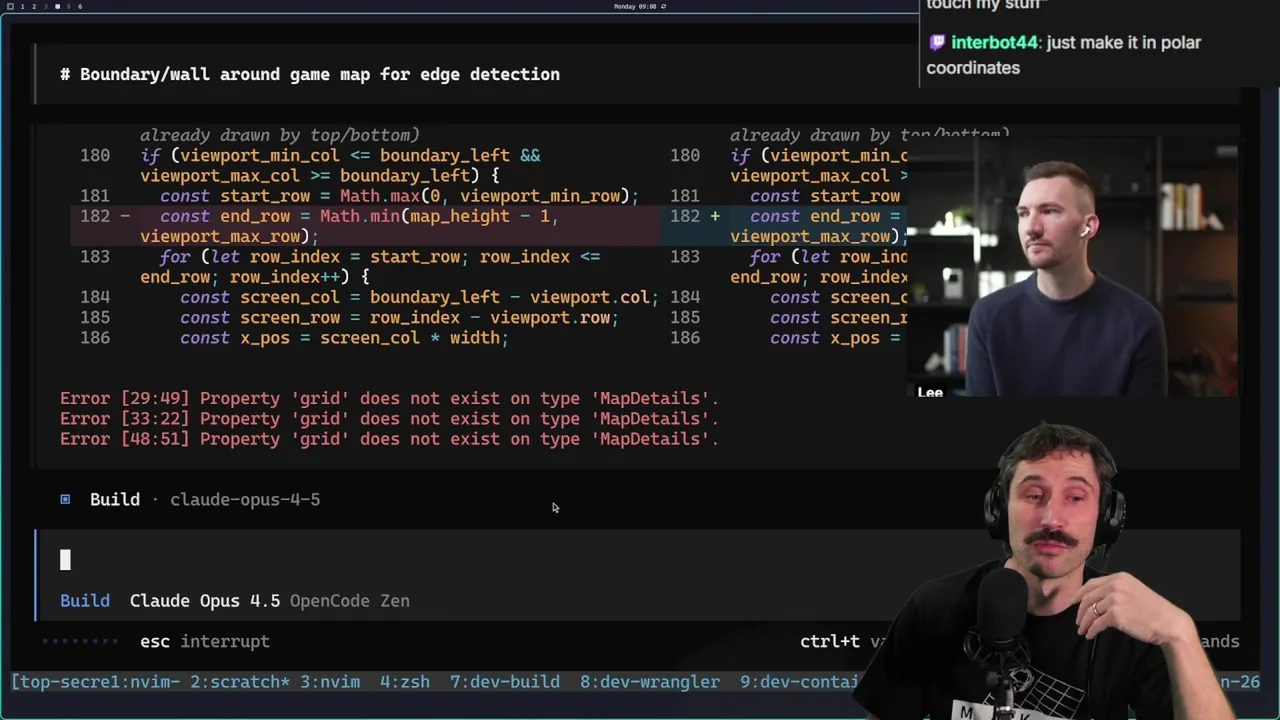The image size is (1280, 720).
Task: Click the OpenCode Zen provider label
Action: pyautogui.click(x=350, y=601)
